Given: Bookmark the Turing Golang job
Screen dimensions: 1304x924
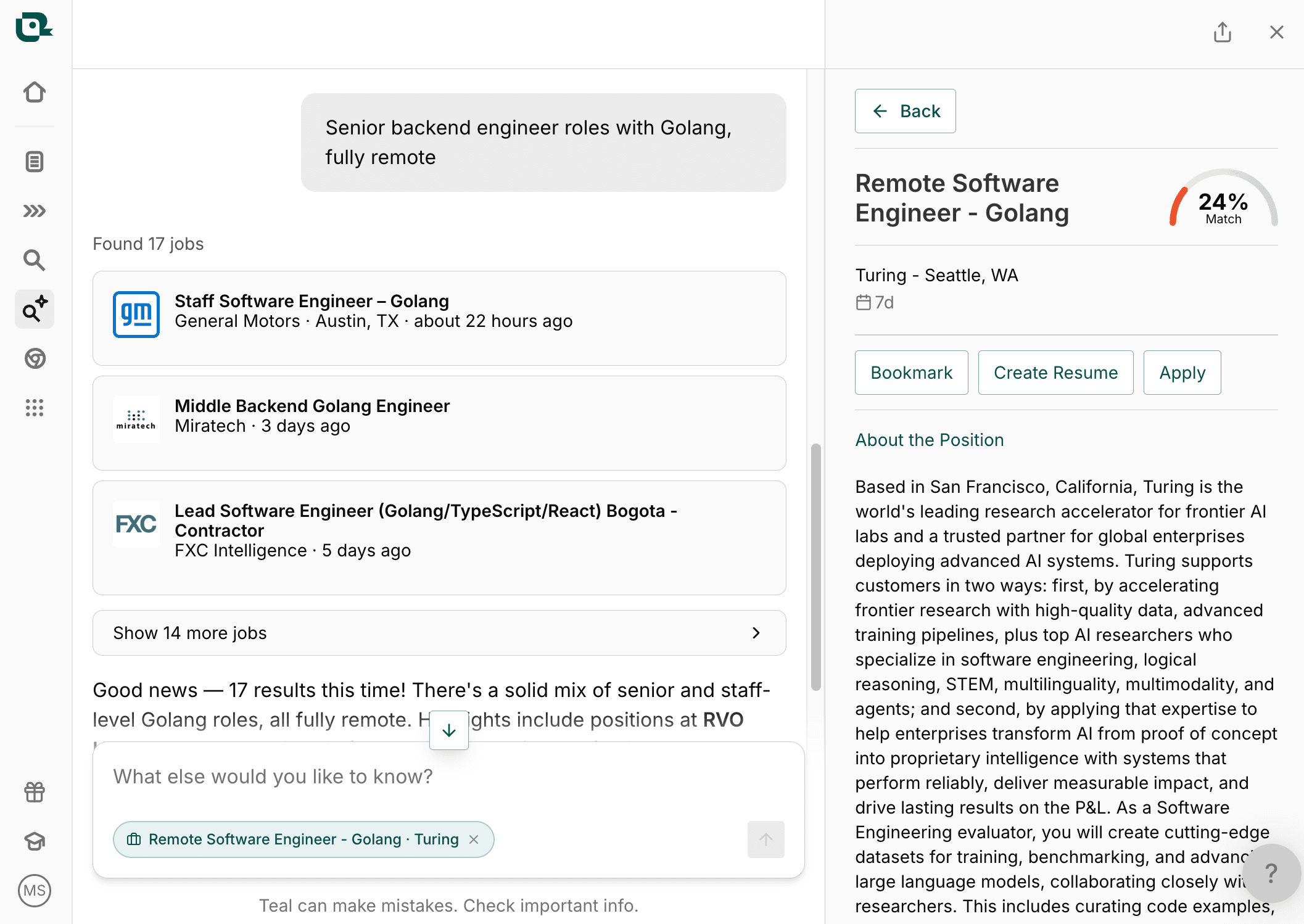Looking at the screenshot, I should pyautogui.click(x=912, y=373).
